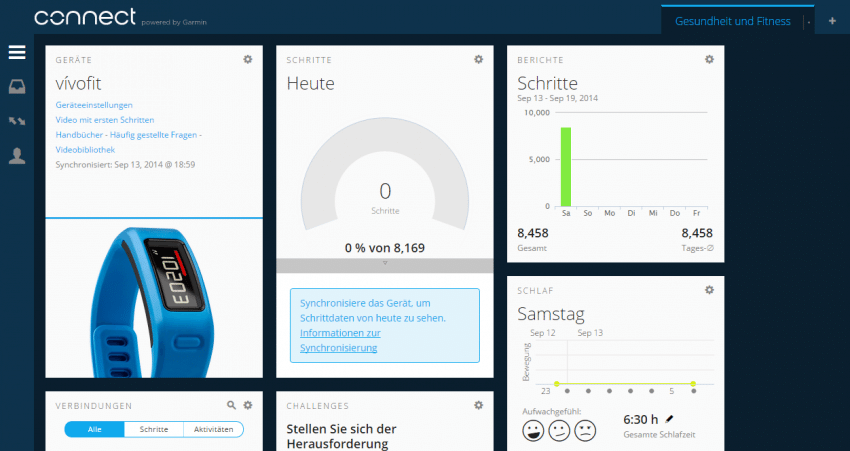The image size is (850, 451).
Task: Toggle Verbindungen filter to Aktivitäten
Action: [x=213, y=429]
